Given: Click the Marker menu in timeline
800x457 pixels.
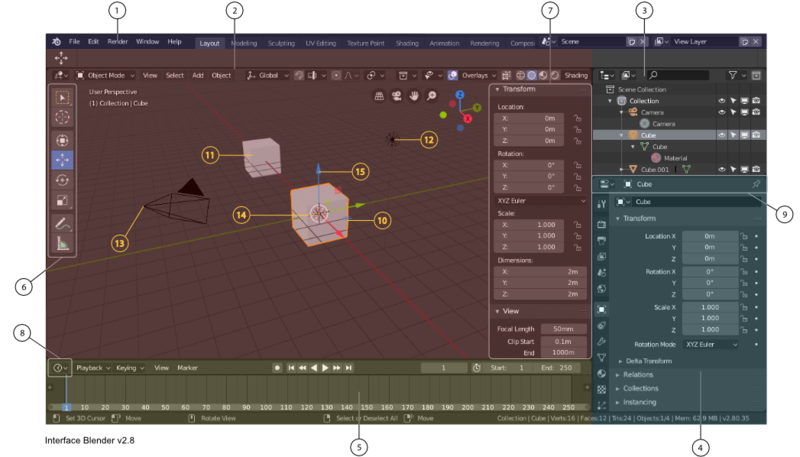Looking at the screenshot, I should (x=187, y=368).
